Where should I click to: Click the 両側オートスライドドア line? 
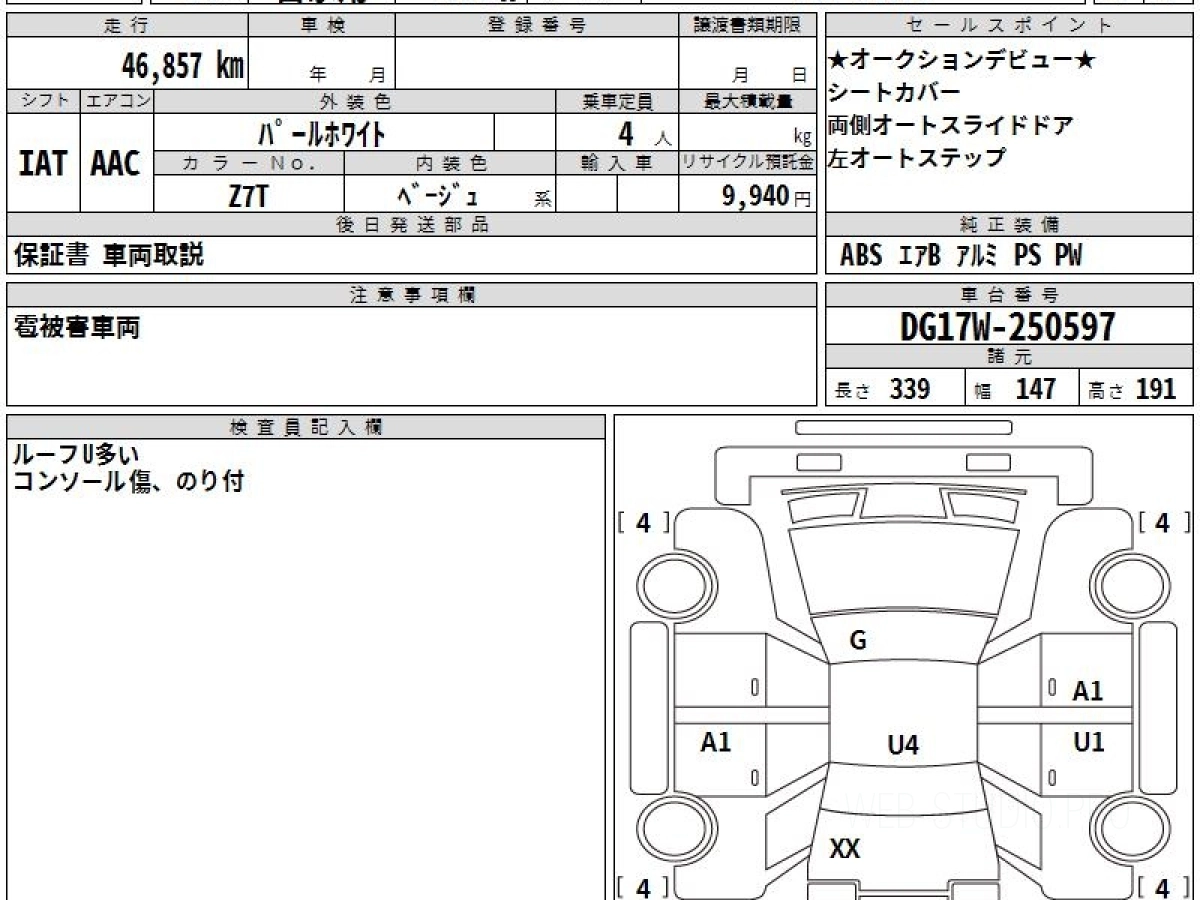951,126
